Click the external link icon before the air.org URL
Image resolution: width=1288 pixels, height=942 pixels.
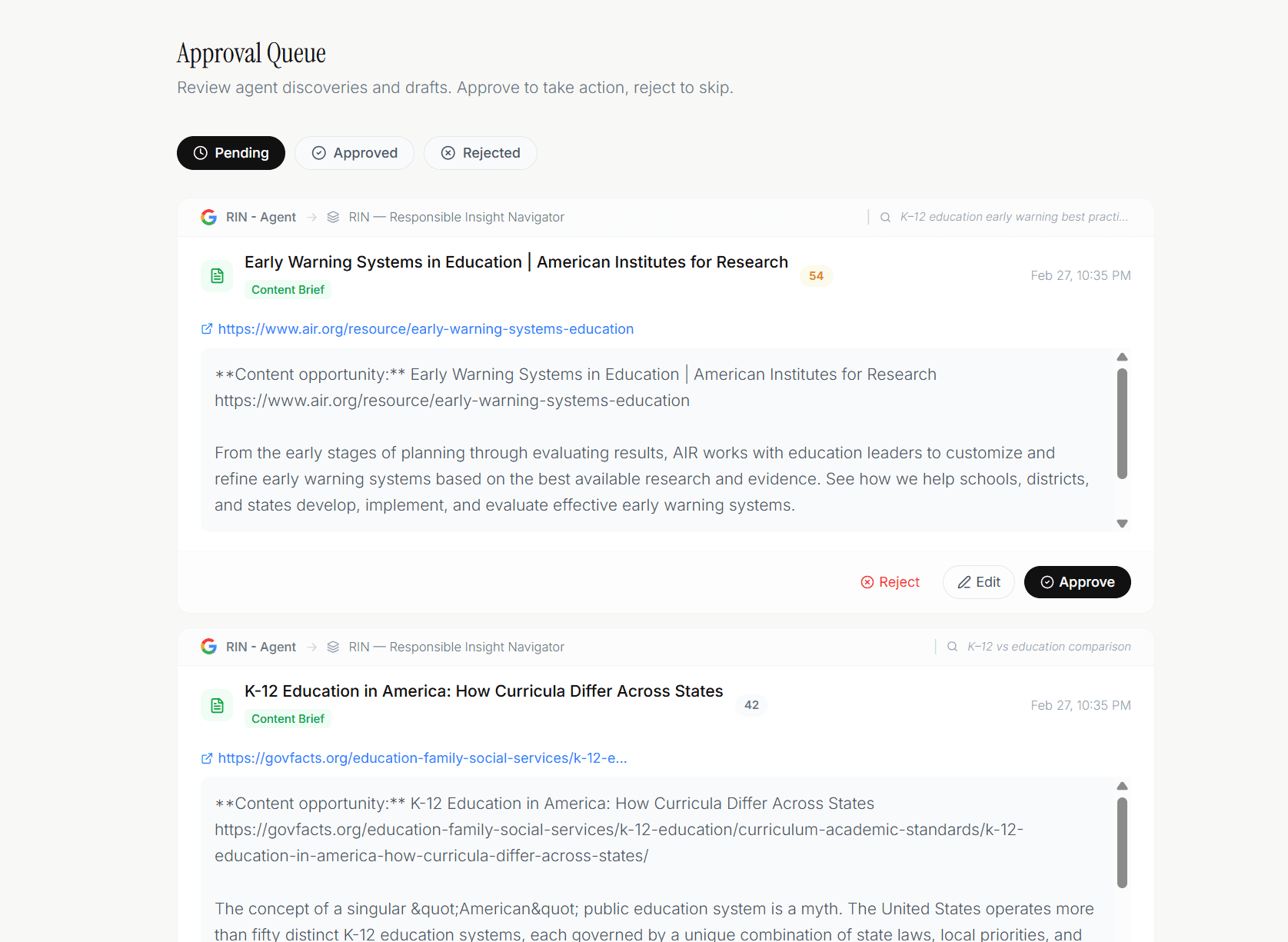click(x=206, y=328)
